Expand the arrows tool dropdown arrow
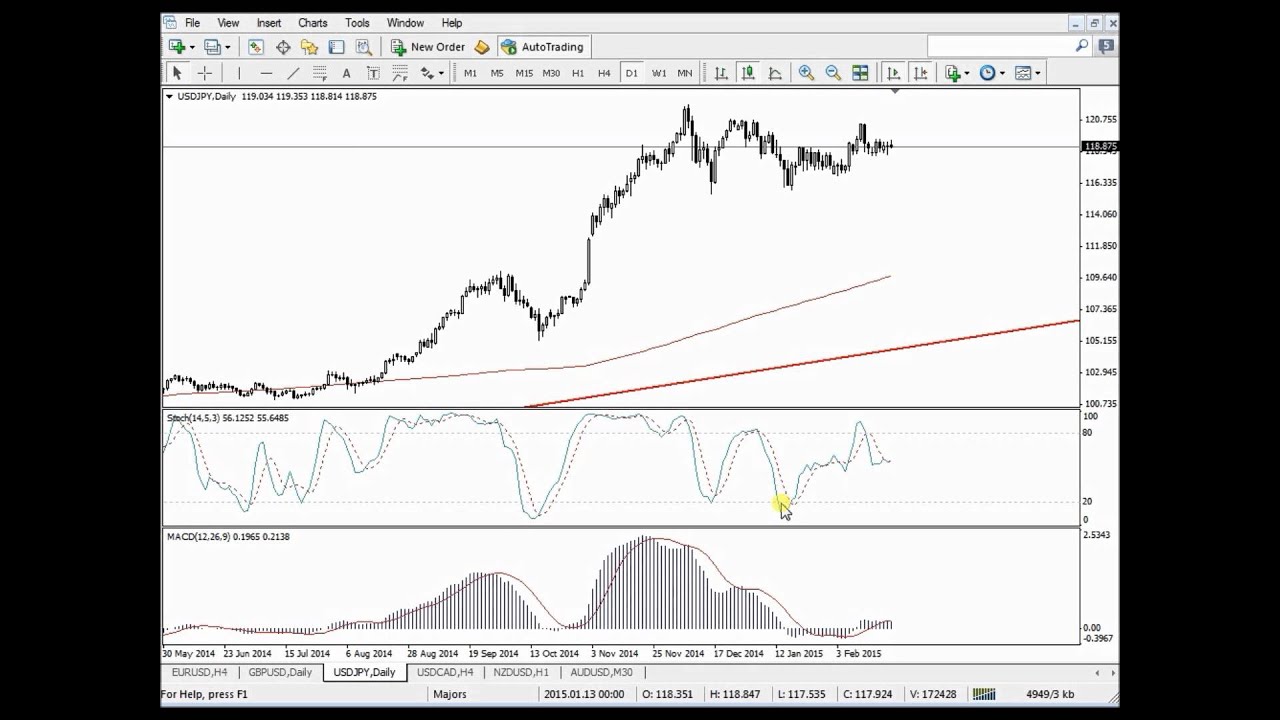Image resolution: width=1280 pixels, height=720 pixels. click(441, 73)
